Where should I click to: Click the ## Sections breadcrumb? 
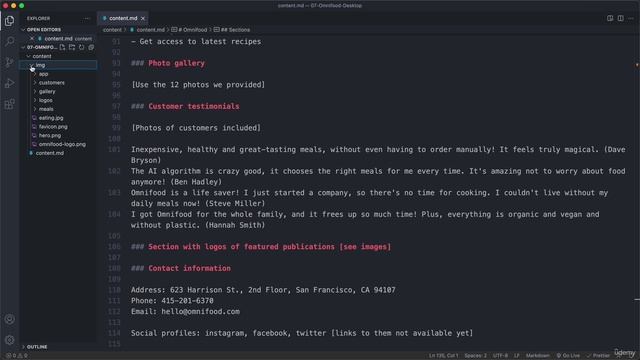click(x=236, y=30)
